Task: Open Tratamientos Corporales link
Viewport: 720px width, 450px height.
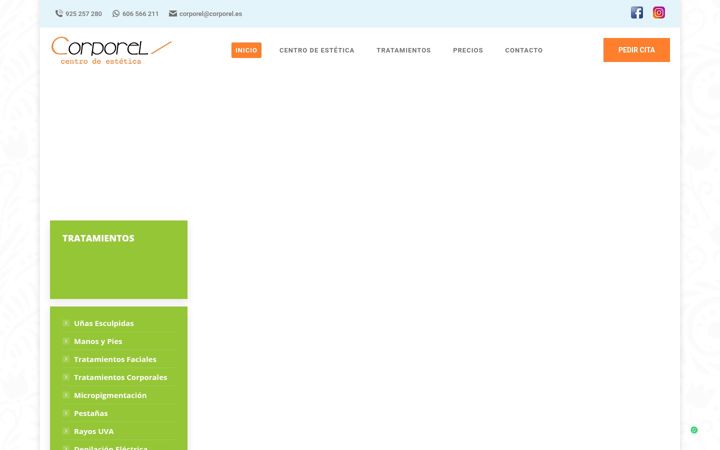Action: coord(120,377)
